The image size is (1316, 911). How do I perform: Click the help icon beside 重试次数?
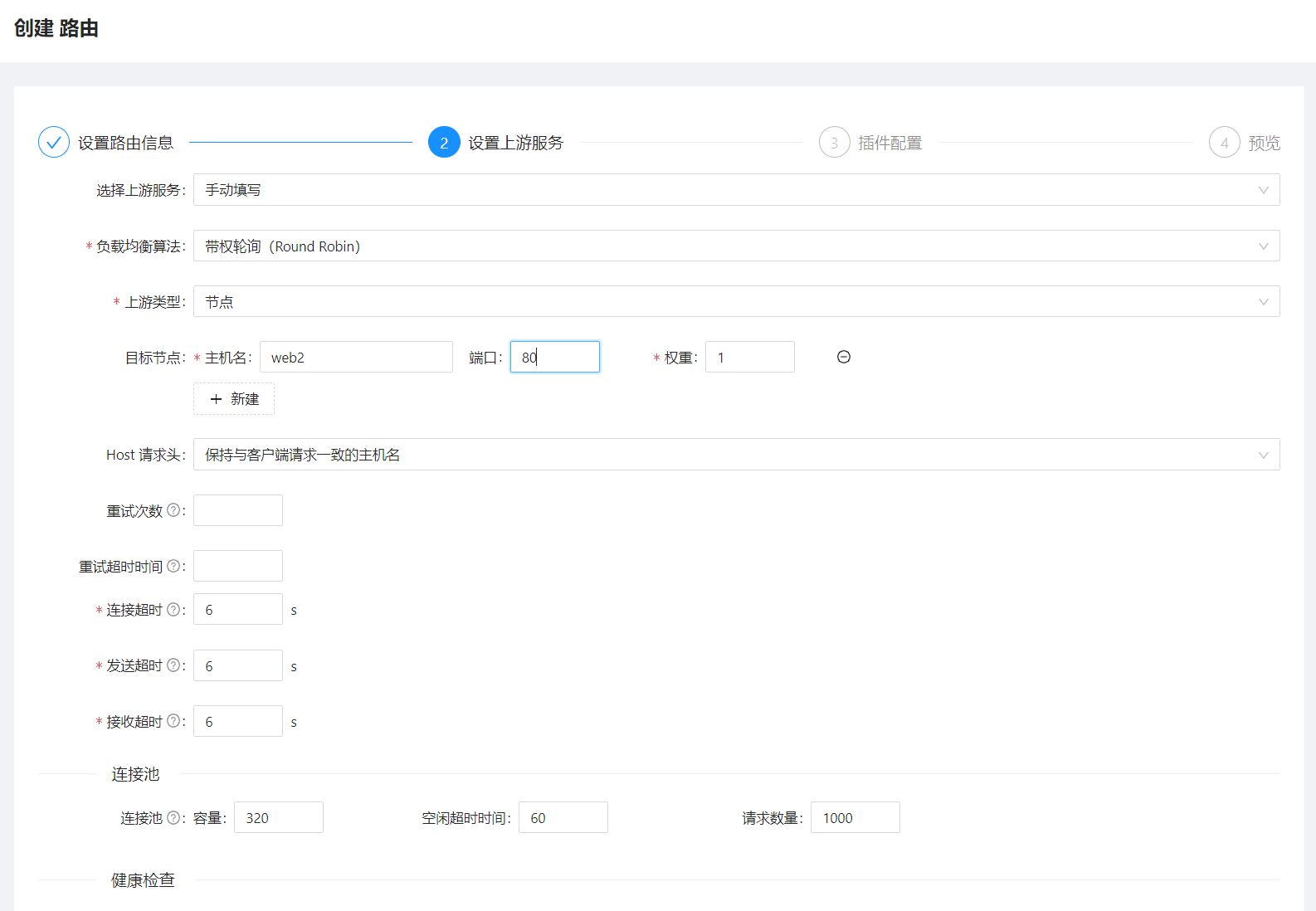pos(173,510)
